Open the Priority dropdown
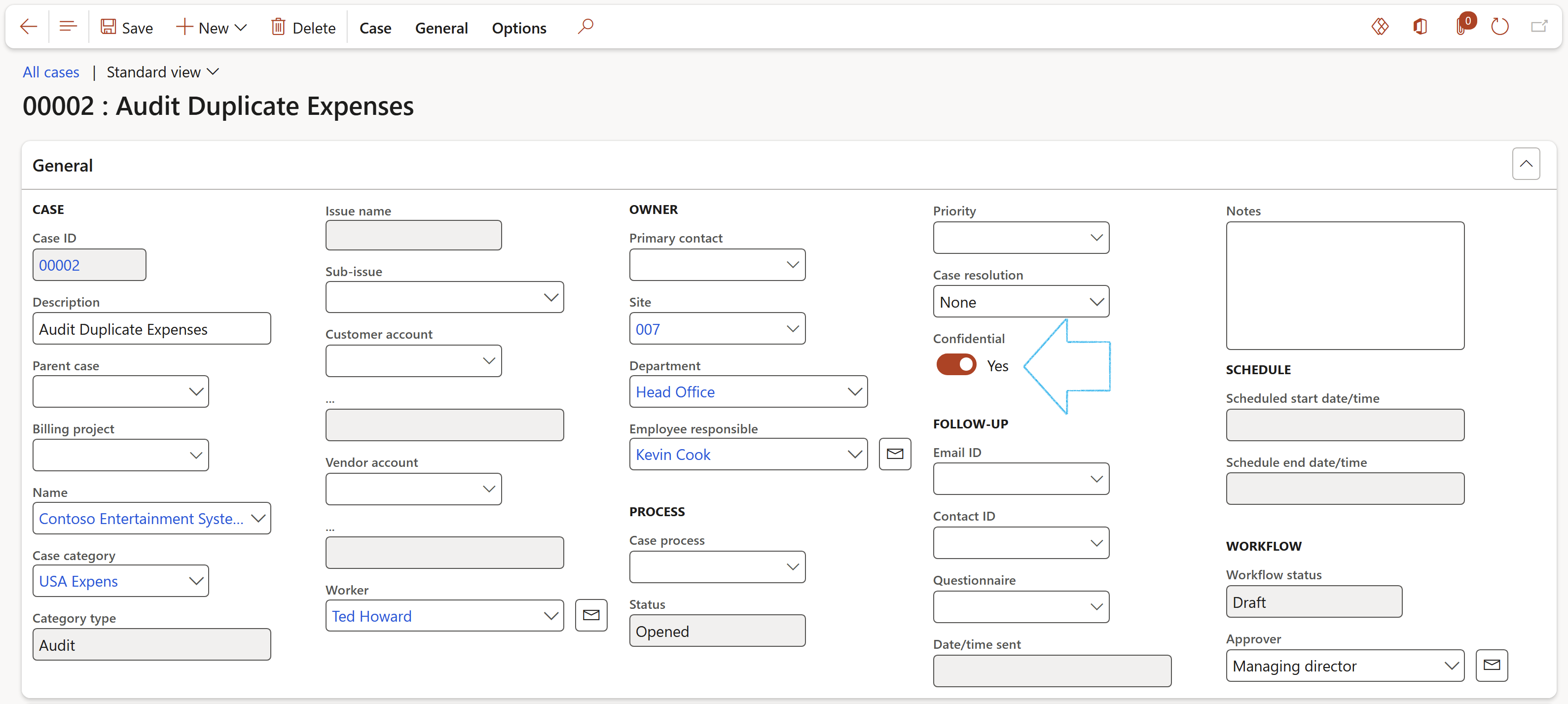This screenshot has width=1568, height=704. 1095,237
